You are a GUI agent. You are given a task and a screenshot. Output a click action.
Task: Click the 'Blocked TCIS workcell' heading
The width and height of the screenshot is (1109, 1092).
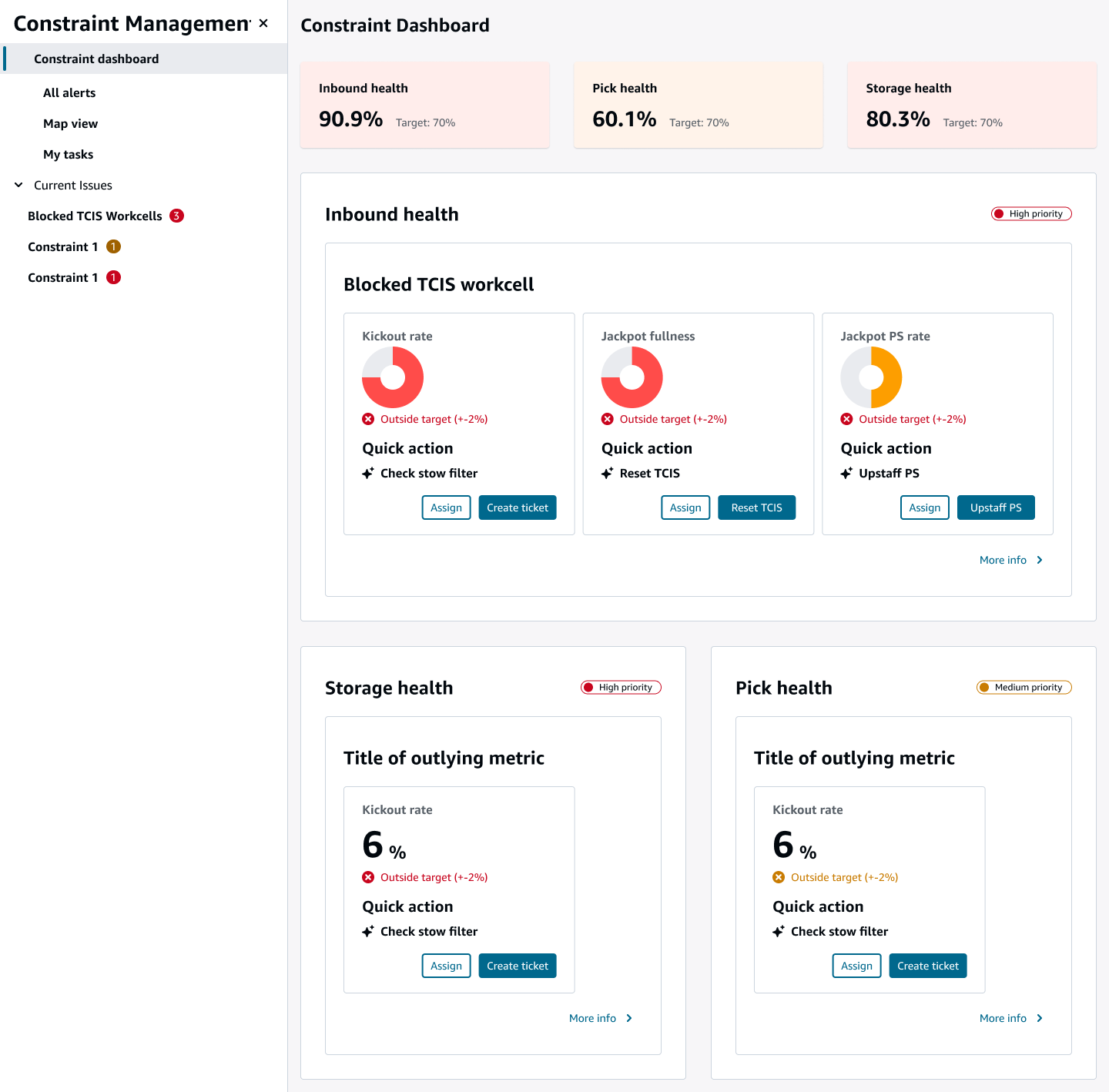(439, 284)
